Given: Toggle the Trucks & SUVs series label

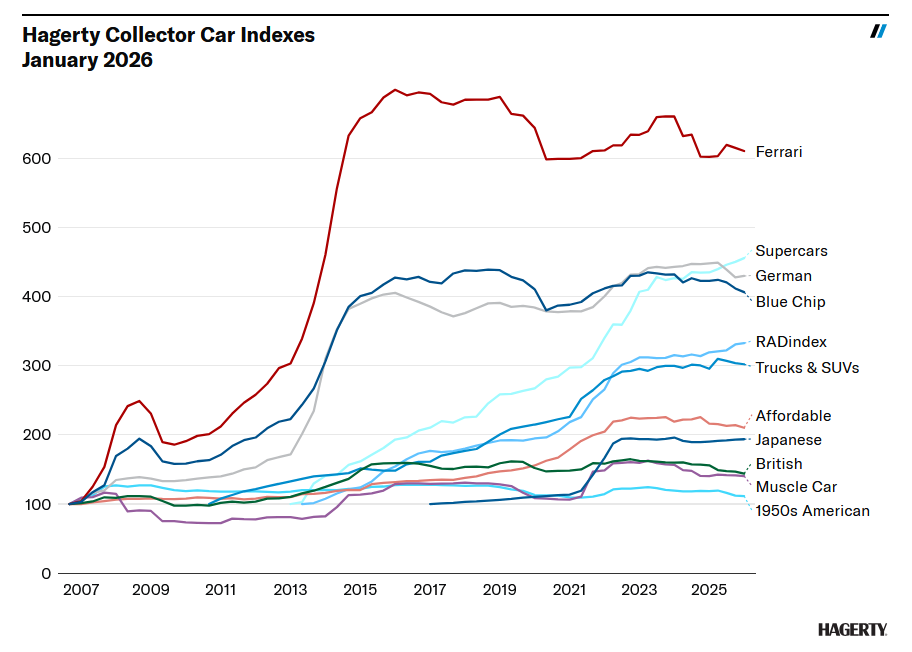Looking at the screenshot, I should point(807,368).
